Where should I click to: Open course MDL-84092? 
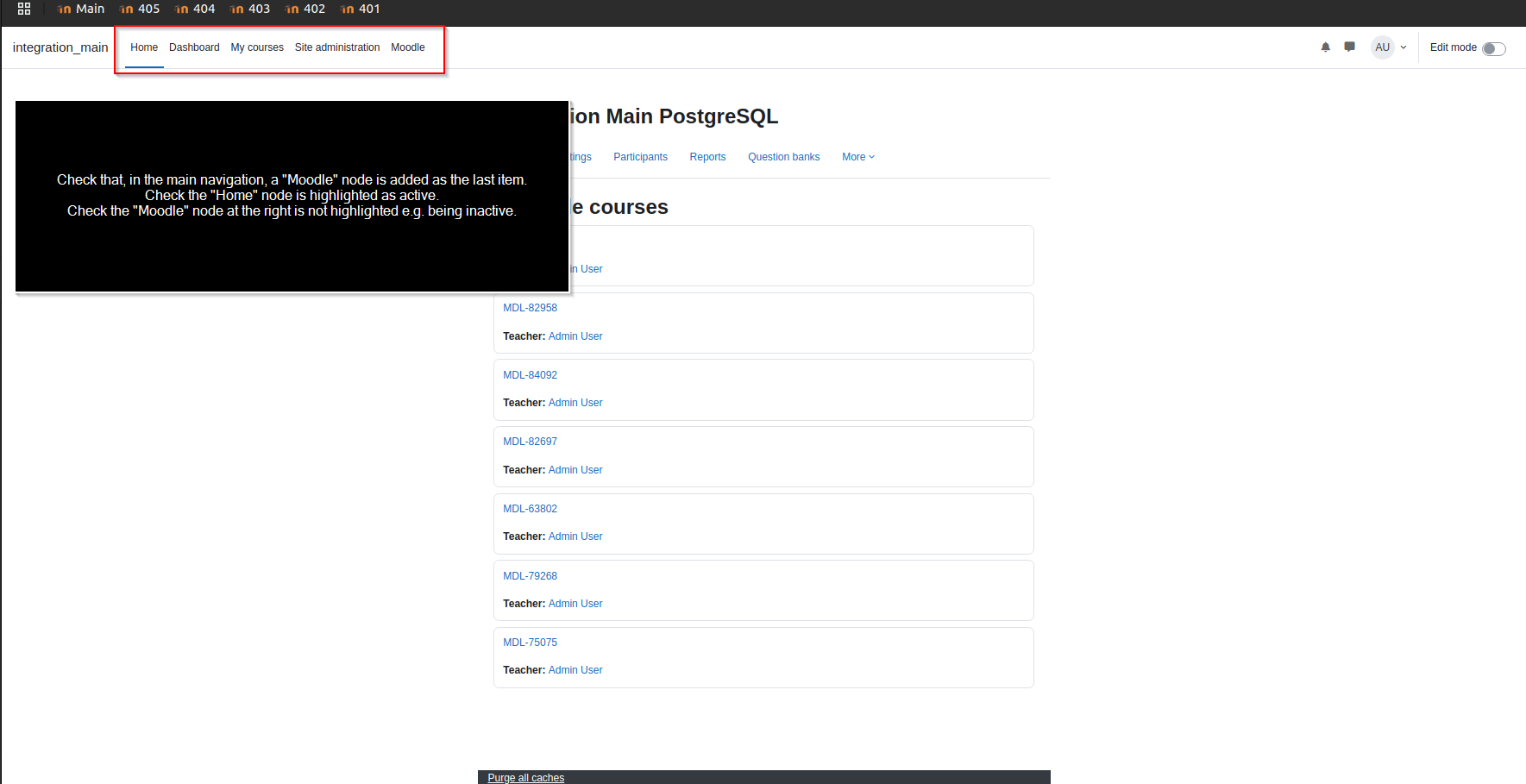point(530,375)
